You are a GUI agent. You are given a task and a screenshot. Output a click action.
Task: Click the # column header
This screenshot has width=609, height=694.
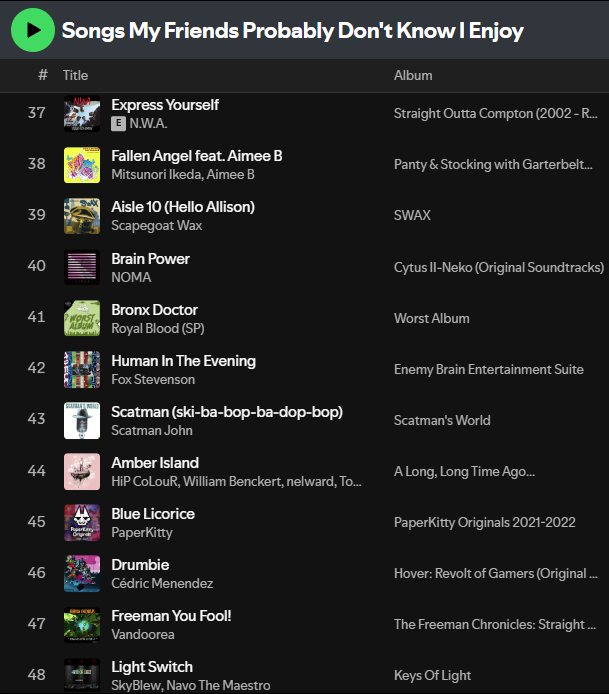coord(43,75)
